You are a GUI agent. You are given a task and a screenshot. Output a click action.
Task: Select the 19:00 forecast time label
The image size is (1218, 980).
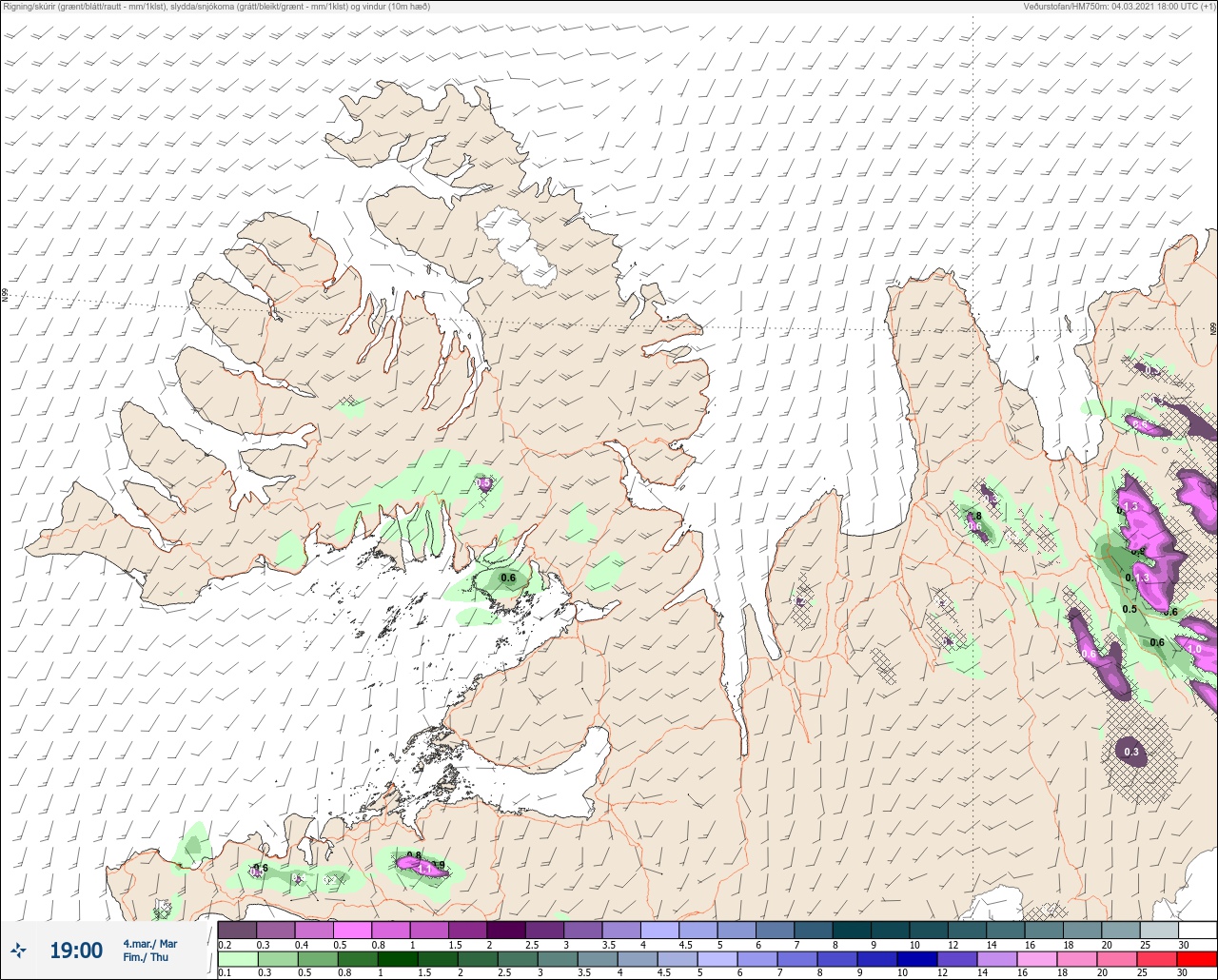[x=76, y=951]
